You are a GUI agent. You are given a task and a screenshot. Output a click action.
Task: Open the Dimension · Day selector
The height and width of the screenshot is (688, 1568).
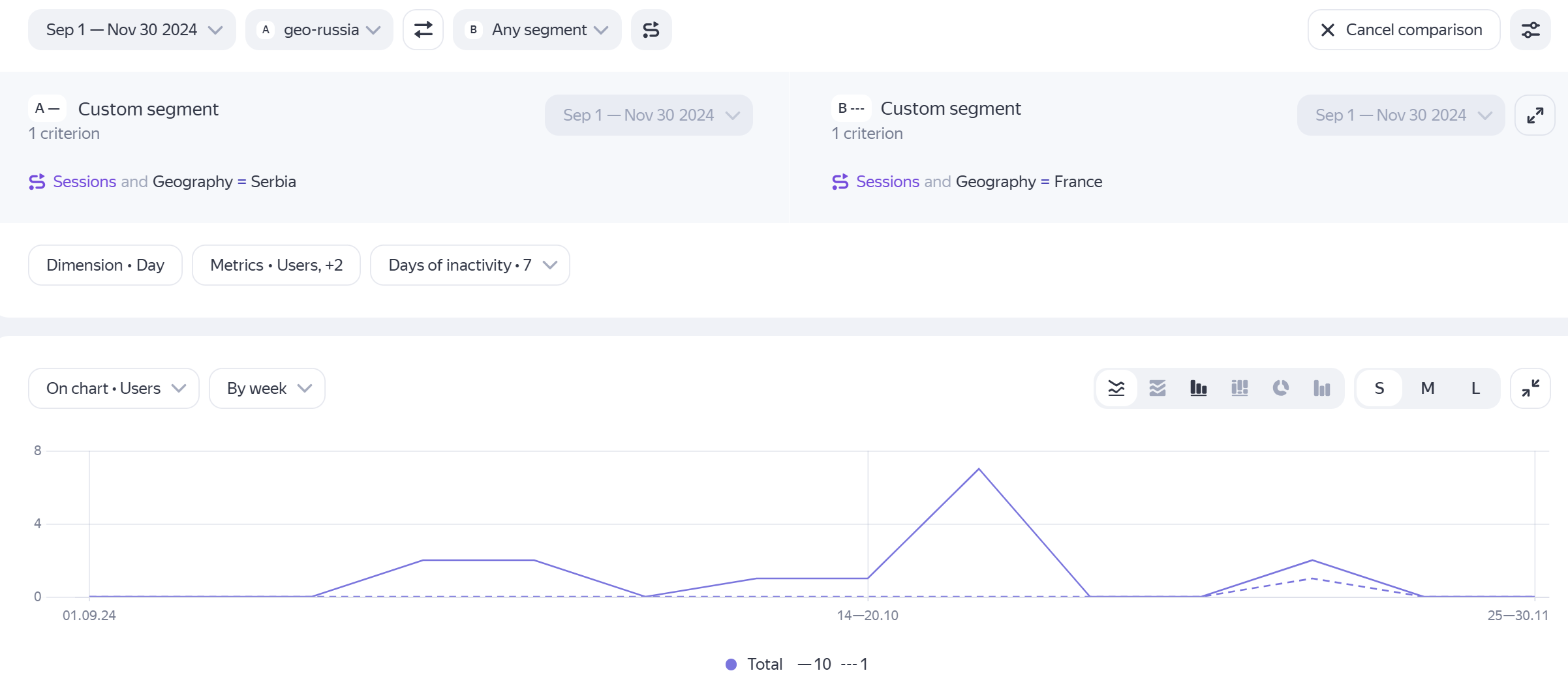[x=105, y=265]
